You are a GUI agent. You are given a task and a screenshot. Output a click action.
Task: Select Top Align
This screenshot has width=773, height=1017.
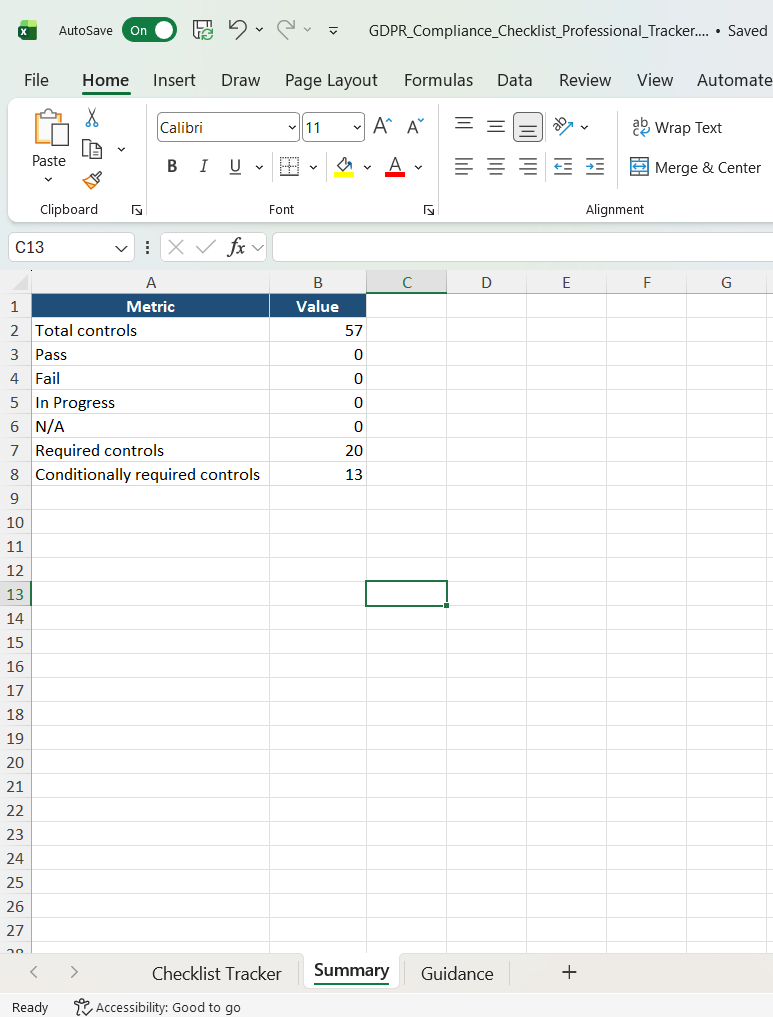[464, 126]
